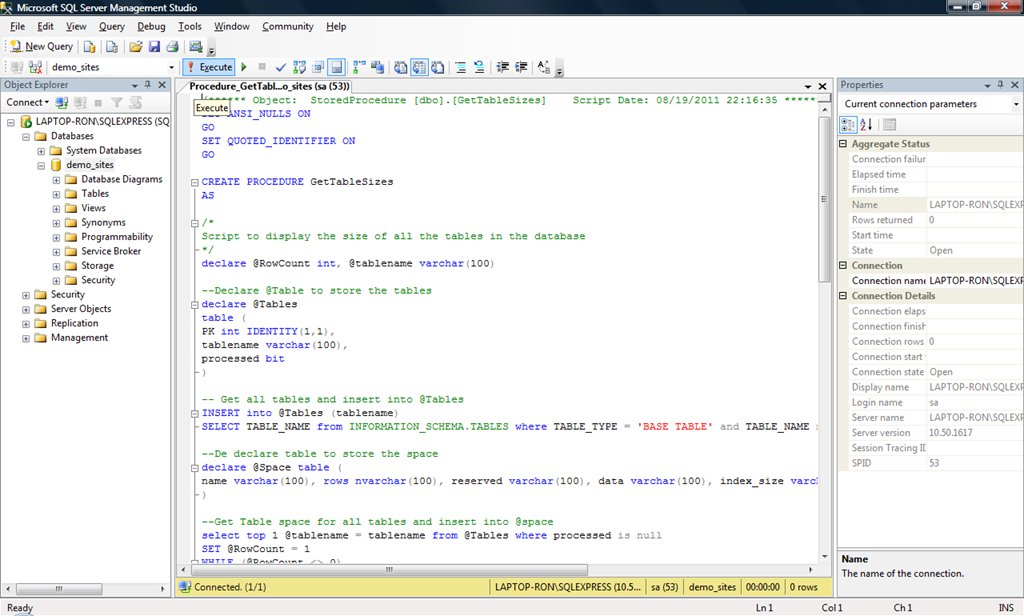1024x616 pixels.
Task: Close the Object Explorer panel
Action: tap(162, 85)
